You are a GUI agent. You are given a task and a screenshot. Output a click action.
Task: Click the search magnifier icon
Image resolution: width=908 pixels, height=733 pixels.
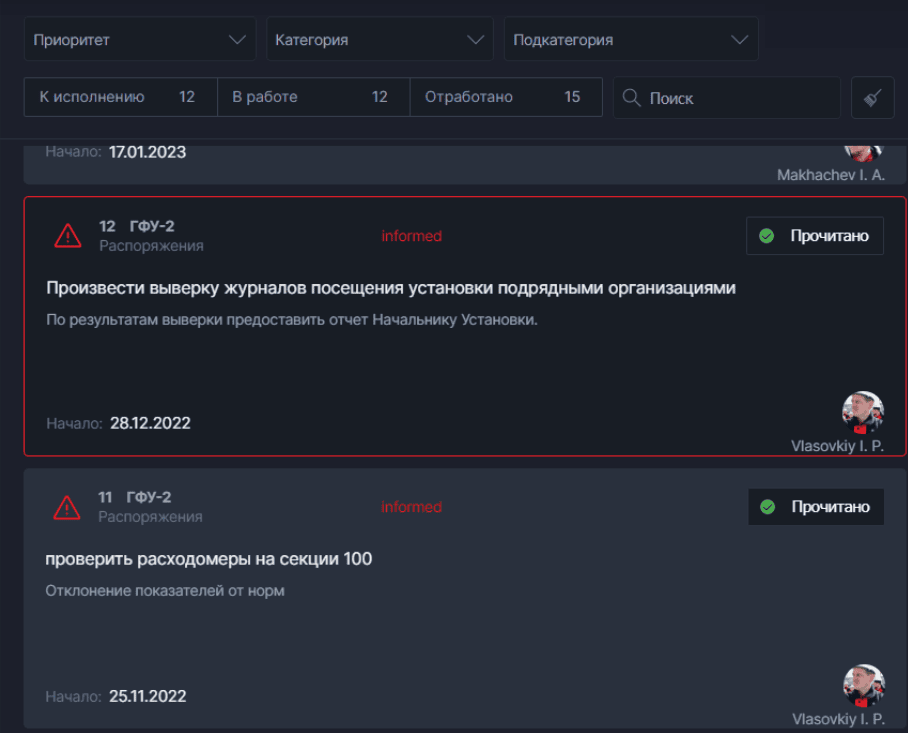[x=631, y=97]
